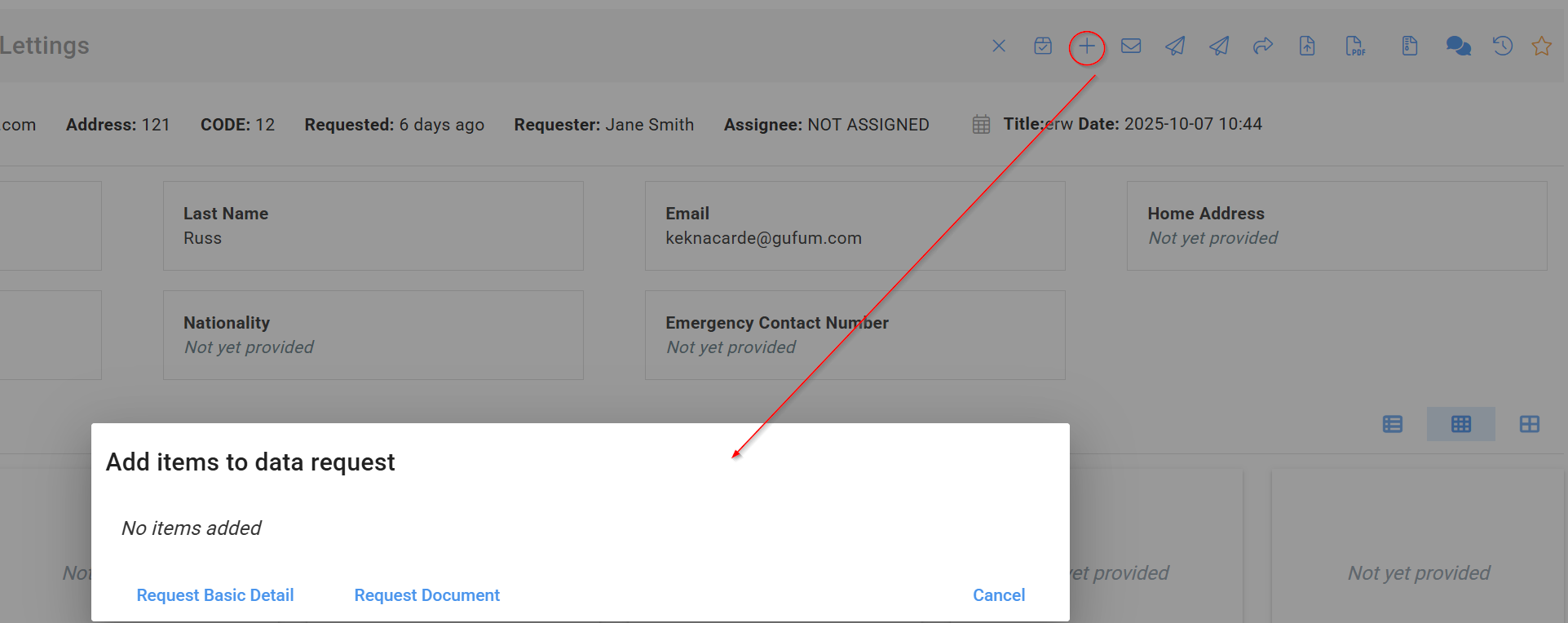
Task: Click Request Document
Action: [x=426, y=595]
